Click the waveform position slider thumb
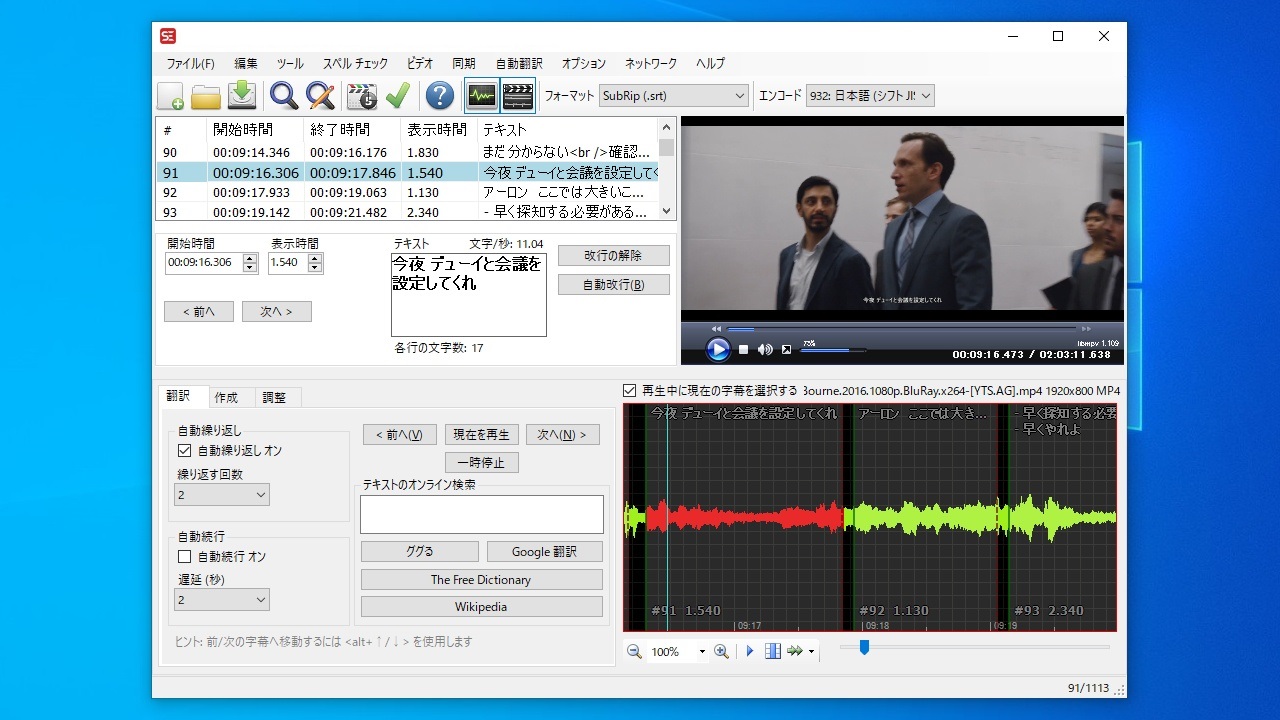Image resolution: width=1280 pixels, height=720 pixels. [864, 648]
